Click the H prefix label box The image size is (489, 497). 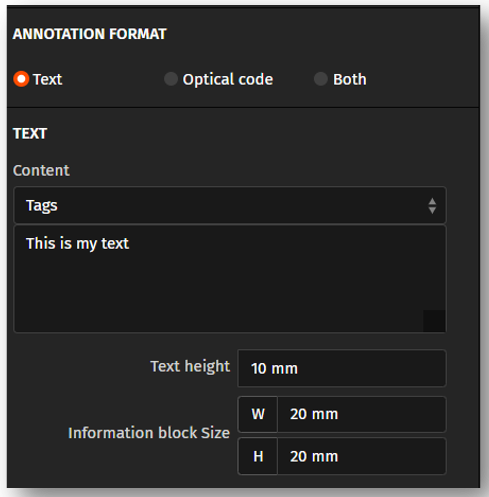click(258, 456)
